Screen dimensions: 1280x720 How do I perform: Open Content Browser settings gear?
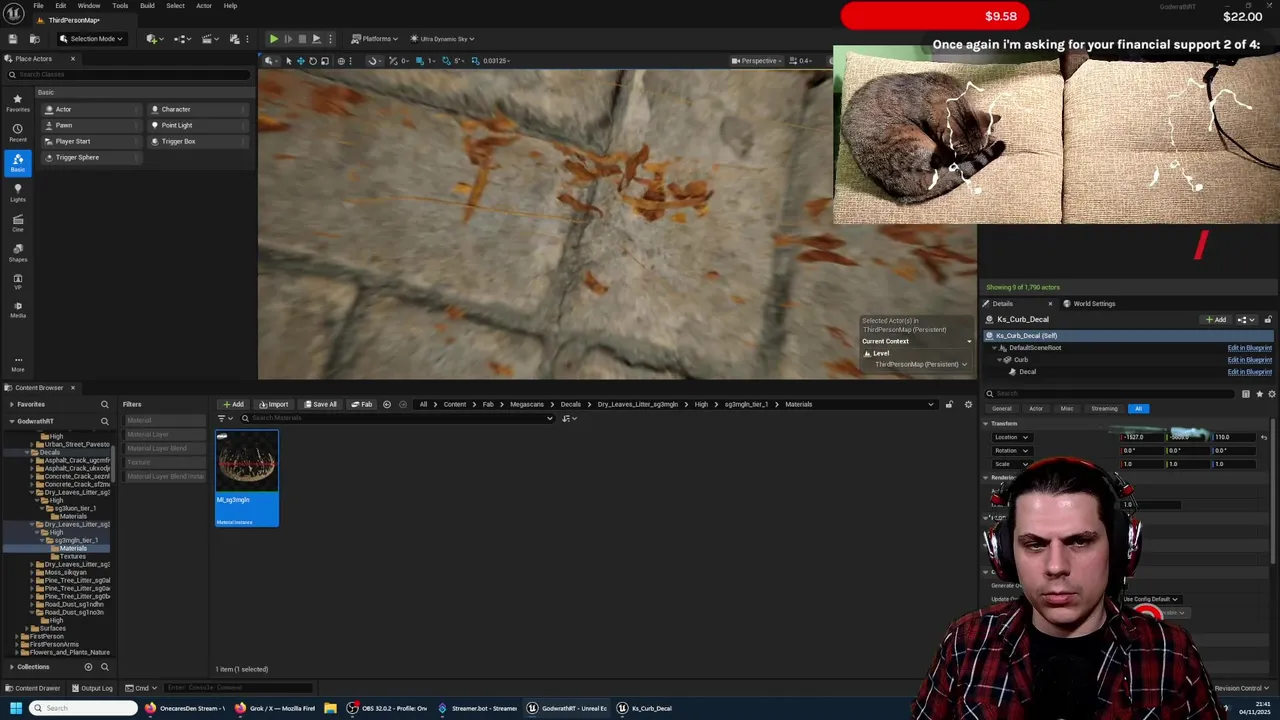coord(968,404)
